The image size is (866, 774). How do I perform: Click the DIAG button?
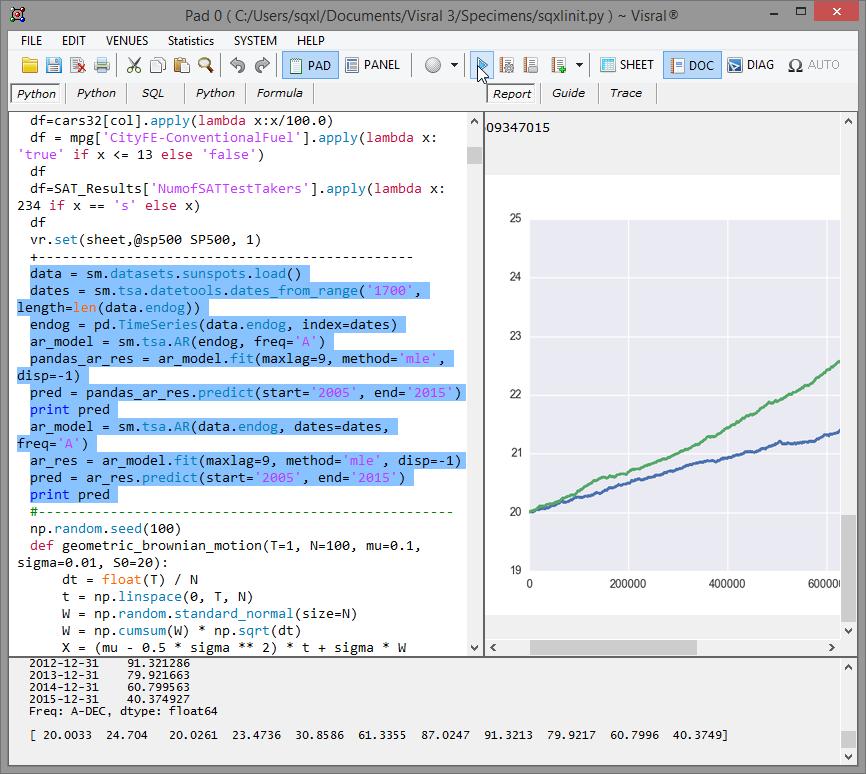[751, 65]
